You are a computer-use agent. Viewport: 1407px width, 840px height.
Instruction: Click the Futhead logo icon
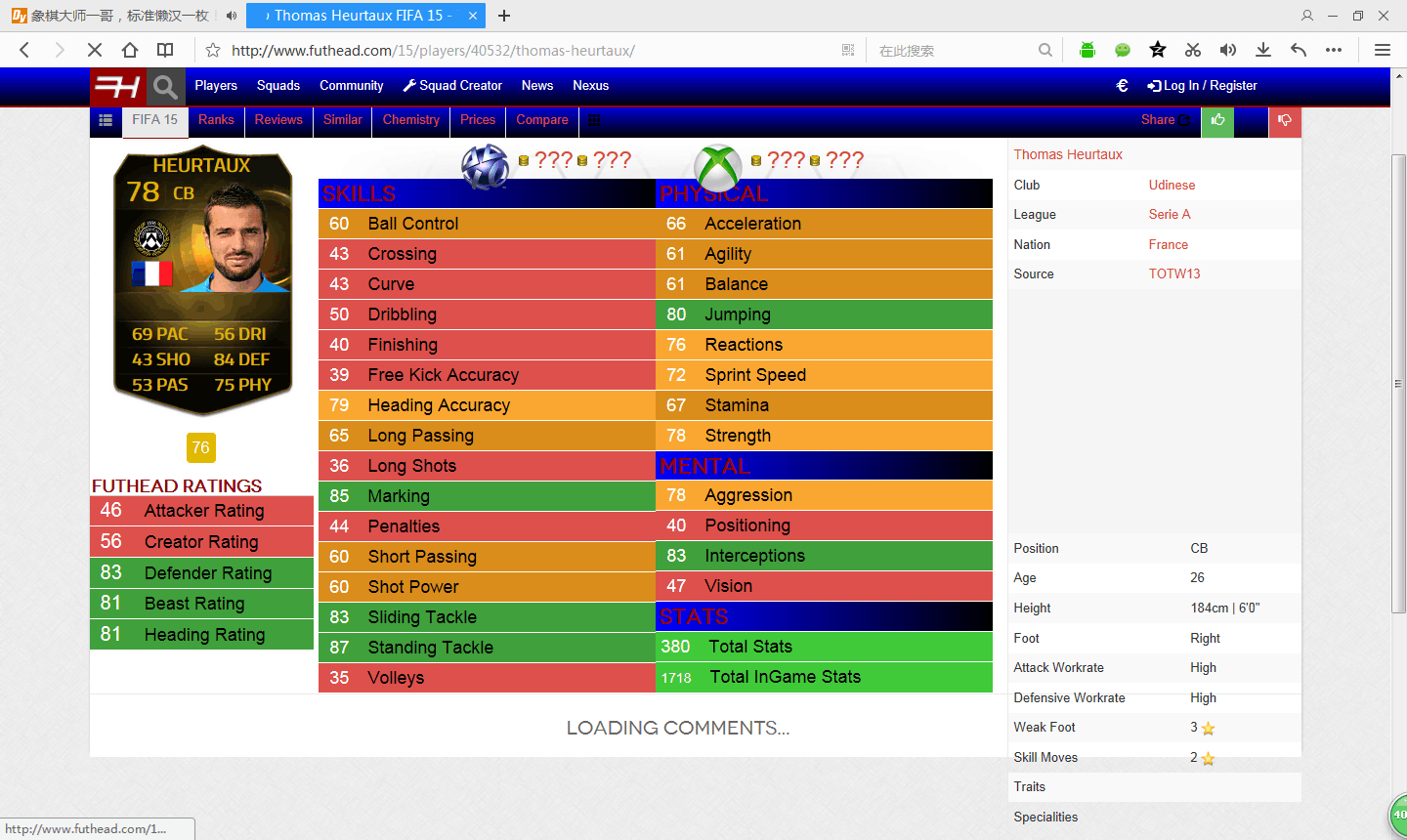pos(118,87)
